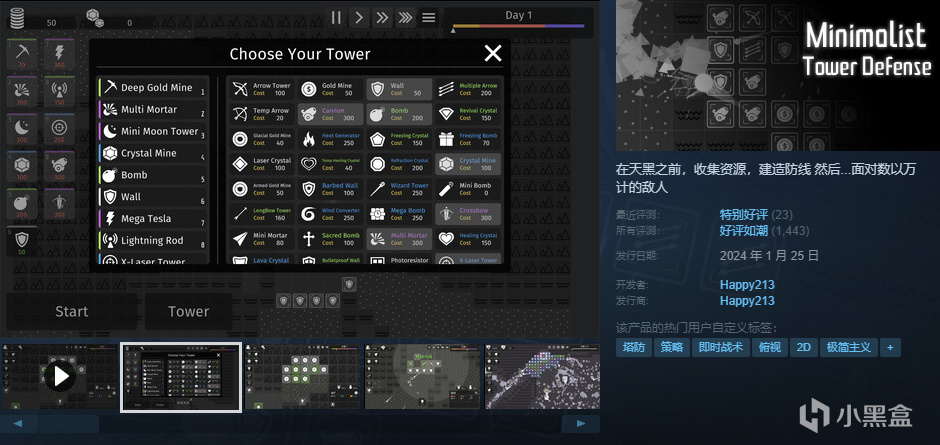Choose the Multiple Arrow tower
The image size is (940, 445).
(x=468, y=89)
